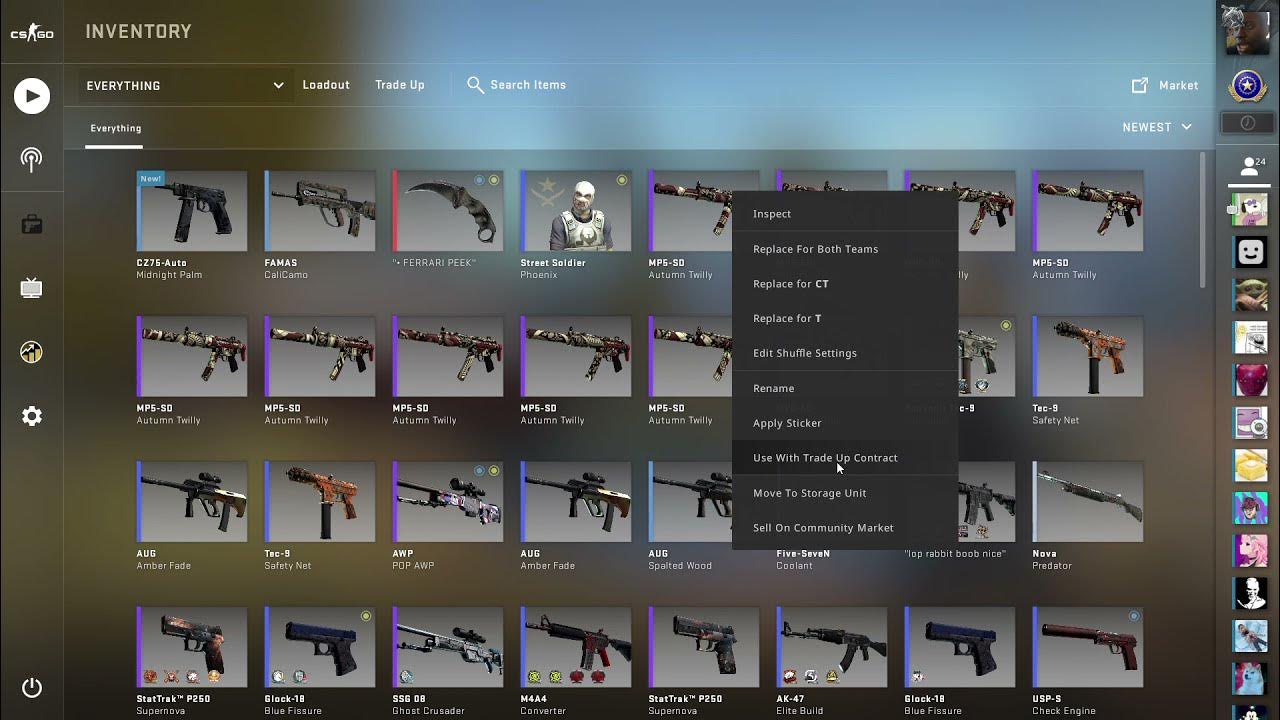Choose Replace for CT
Image resolution: width=1280 pixels, height=720 pixels.
845,284
